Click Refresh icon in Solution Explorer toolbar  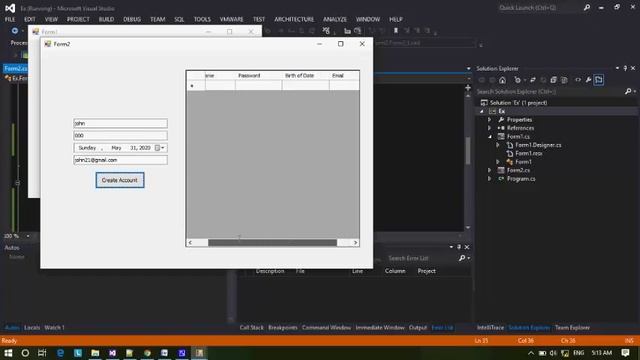pos(543,80)
